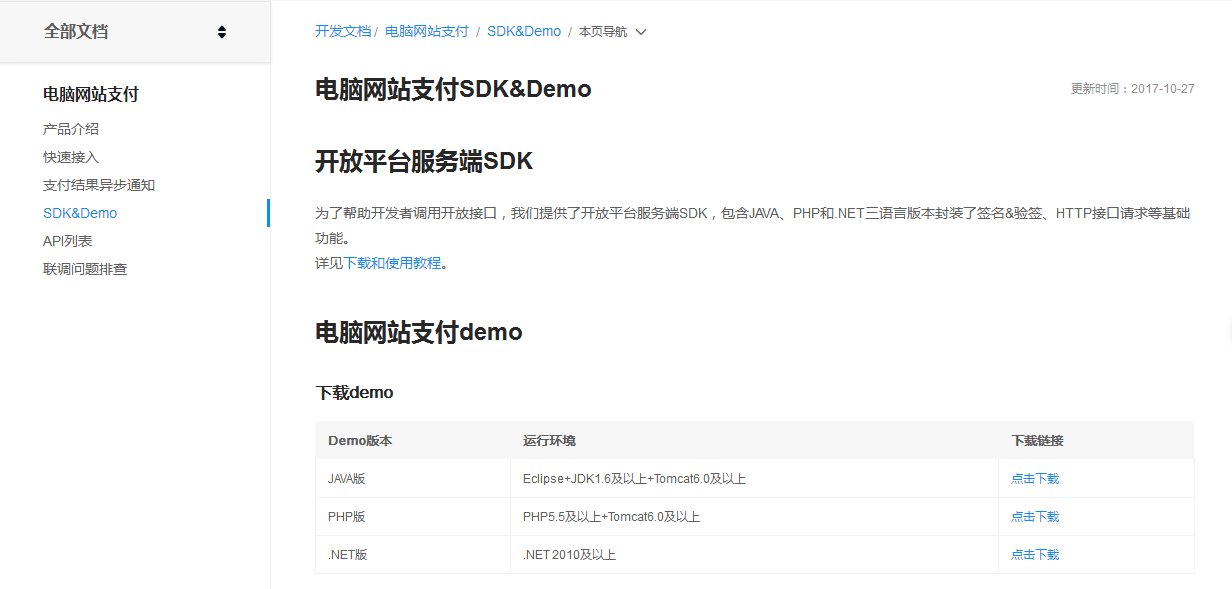Open 联调问题排查 sidebar entry
1232x589 pixels.
point(85,269)
